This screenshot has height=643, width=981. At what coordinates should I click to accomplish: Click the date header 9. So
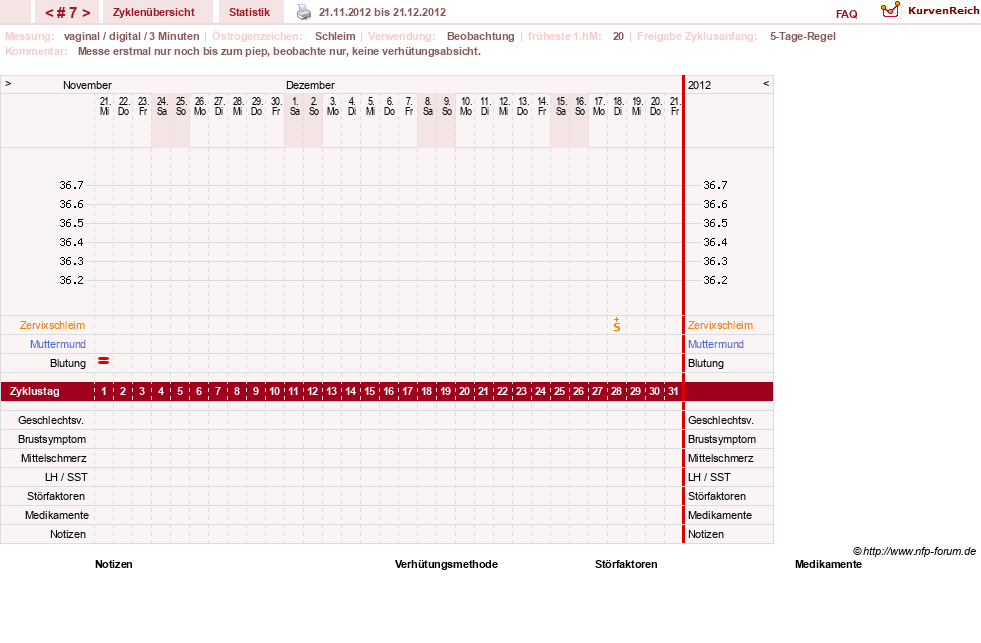tap(447, 106)
